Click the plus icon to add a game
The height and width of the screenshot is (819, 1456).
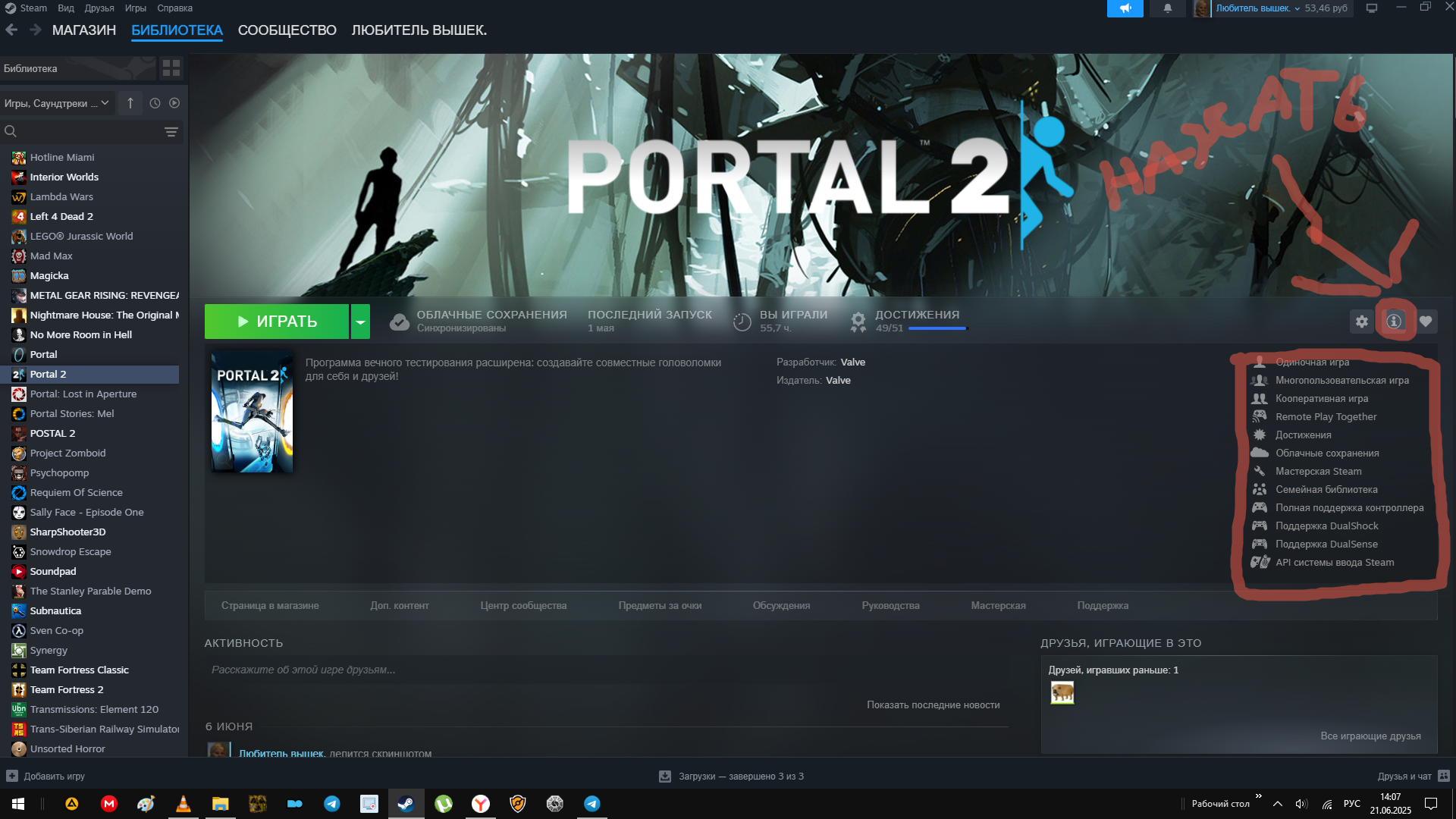pos(12,776)
